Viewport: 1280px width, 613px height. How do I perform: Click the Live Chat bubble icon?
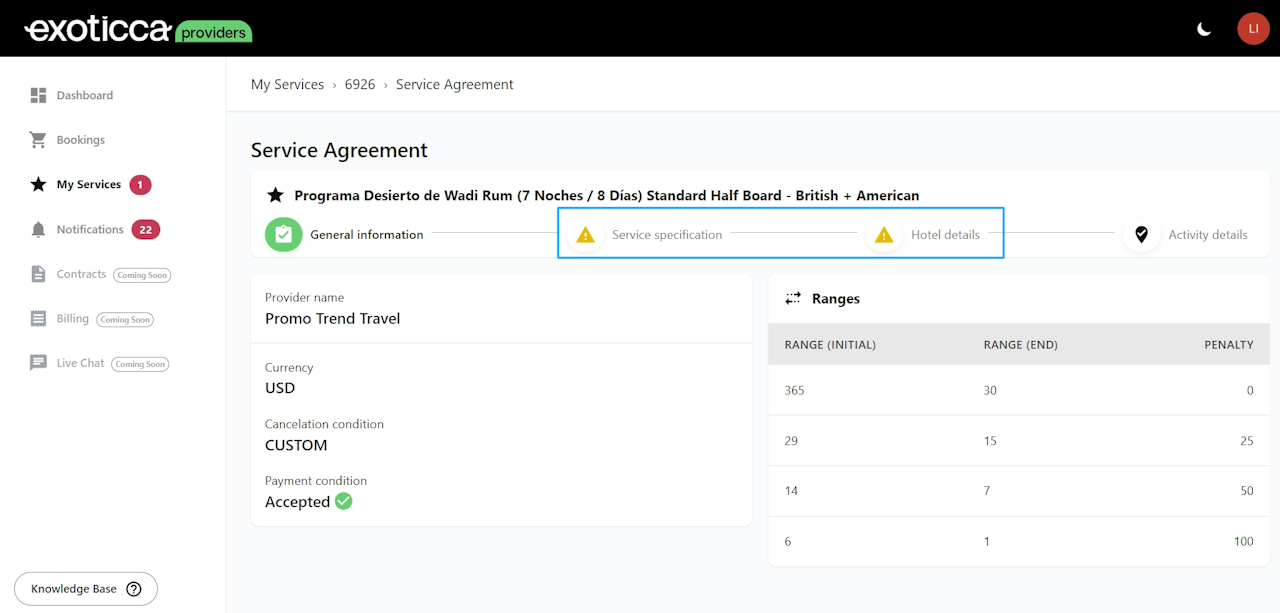[38, 363]
